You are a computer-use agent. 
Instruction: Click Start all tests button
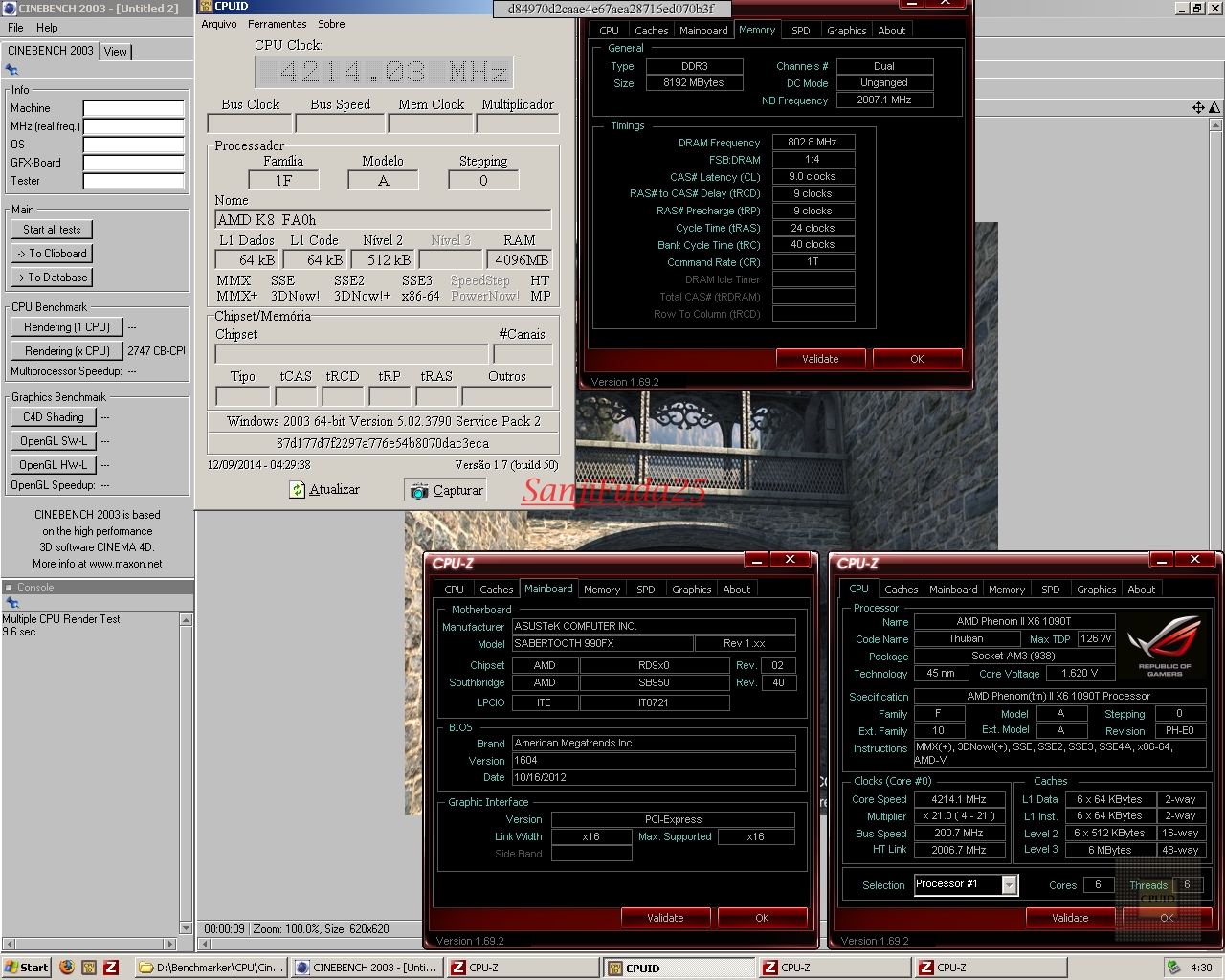tap(52, 230)
